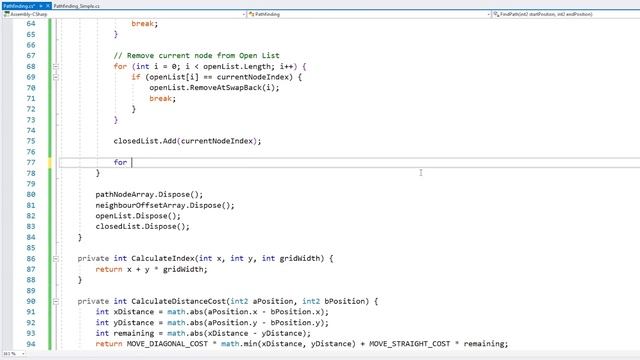This screenshot has width=640, height=360.
Task: Click line number 86 in the margin
Action: [x=31, y=258]
